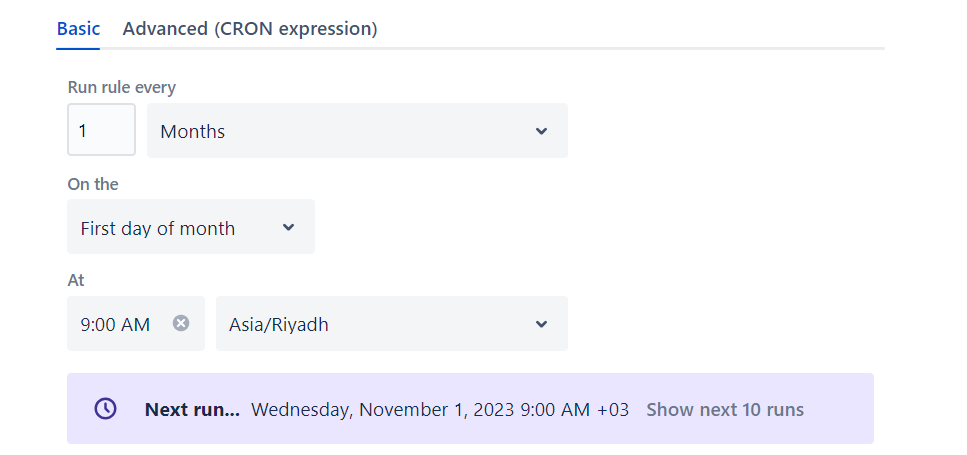Focus the interval number field showing 1
Image resolution: width=967 pixels, height=455 pixels.
pyautogui.click(x=101, y=129)
